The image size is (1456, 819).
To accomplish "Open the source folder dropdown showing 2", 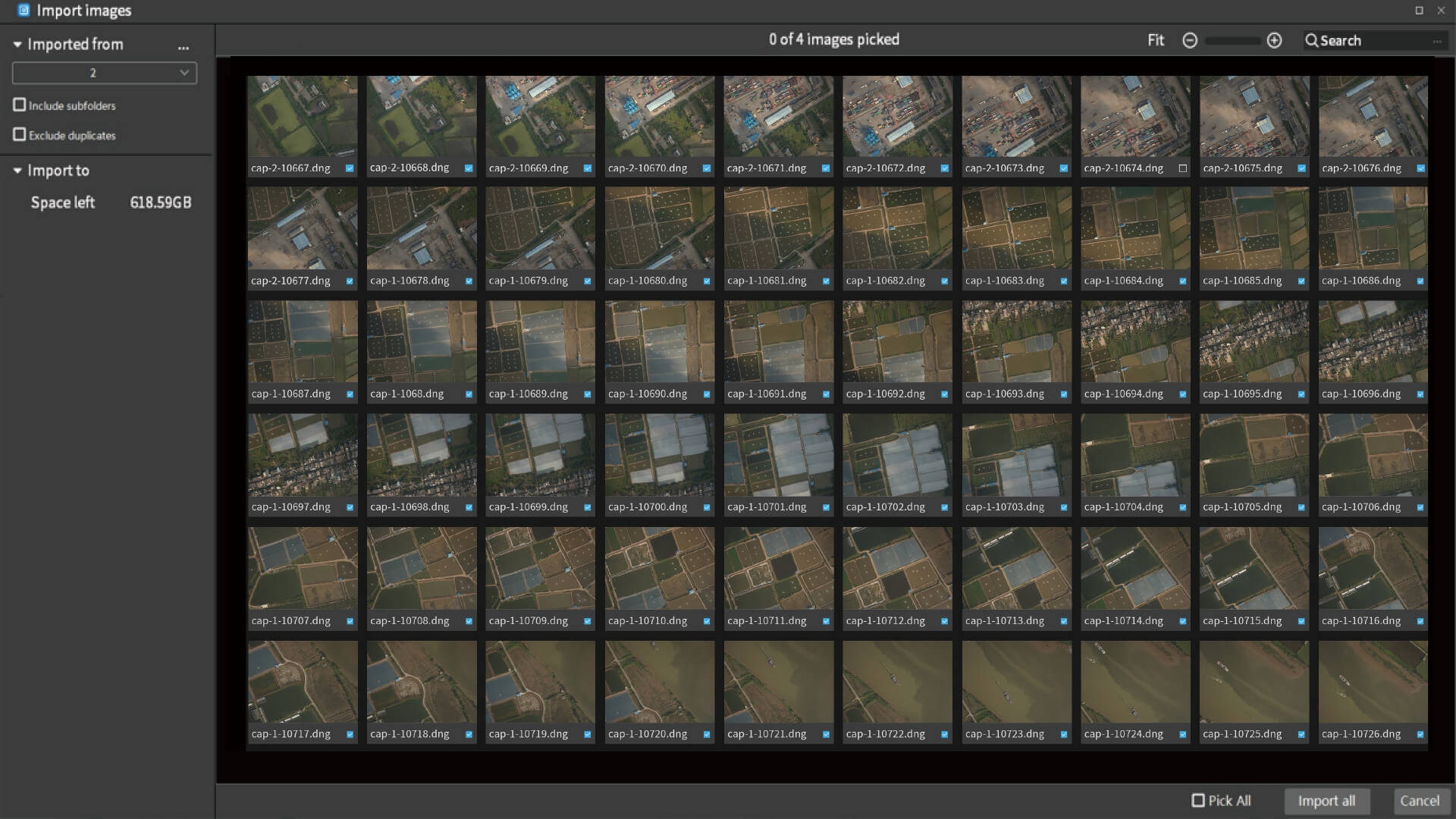I will 105,72.
